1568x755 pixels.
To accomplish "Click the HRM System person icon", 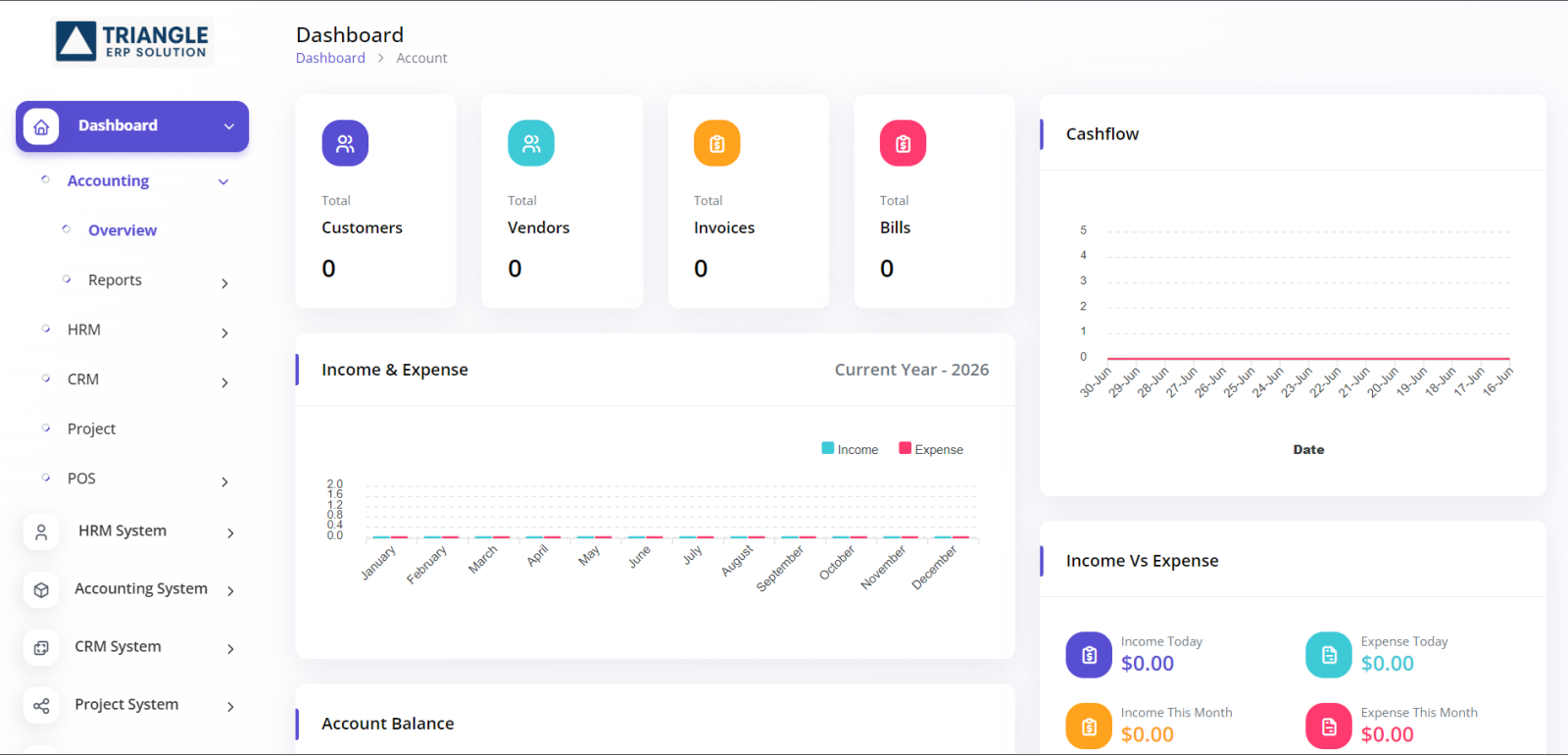I will pyautogui.click(x=41, y=531).
